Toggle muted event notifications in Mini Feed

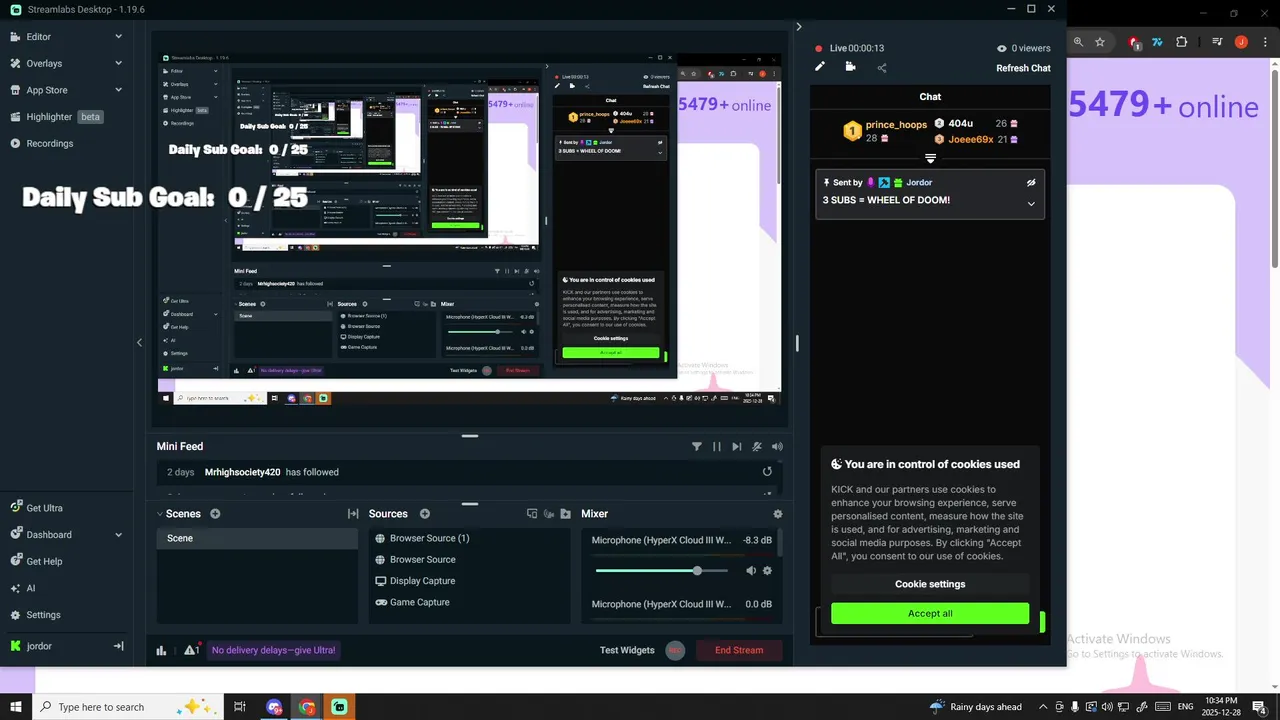pos(757,447)
